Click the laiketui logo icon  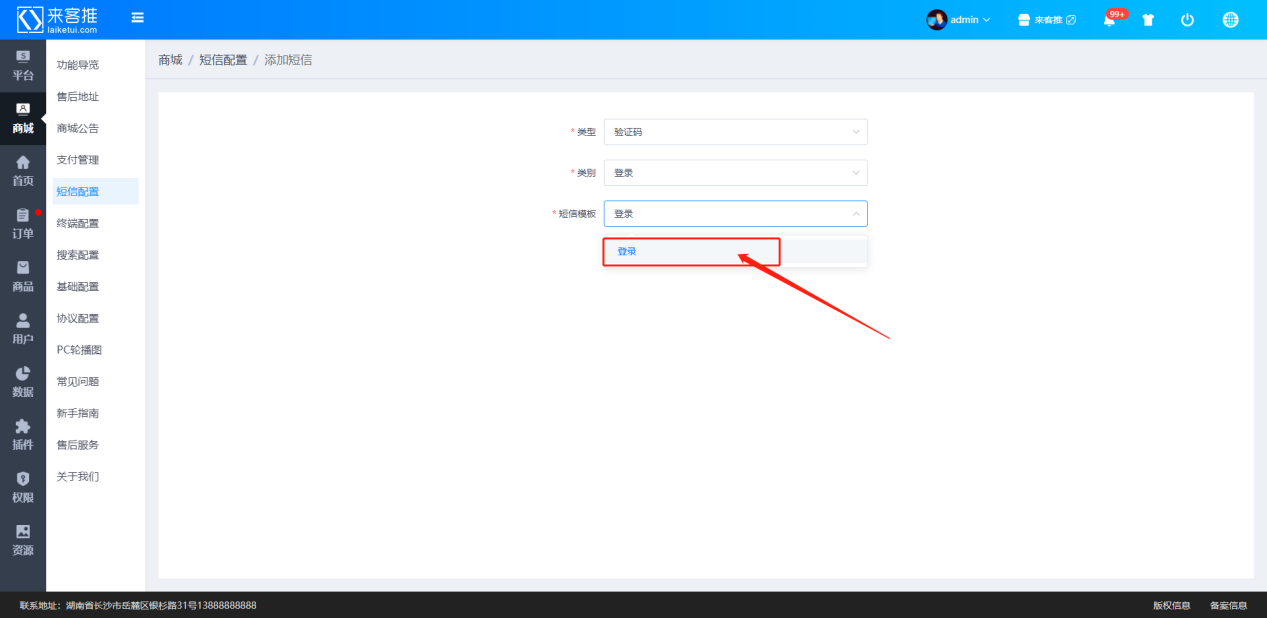[x=29, y=19]
